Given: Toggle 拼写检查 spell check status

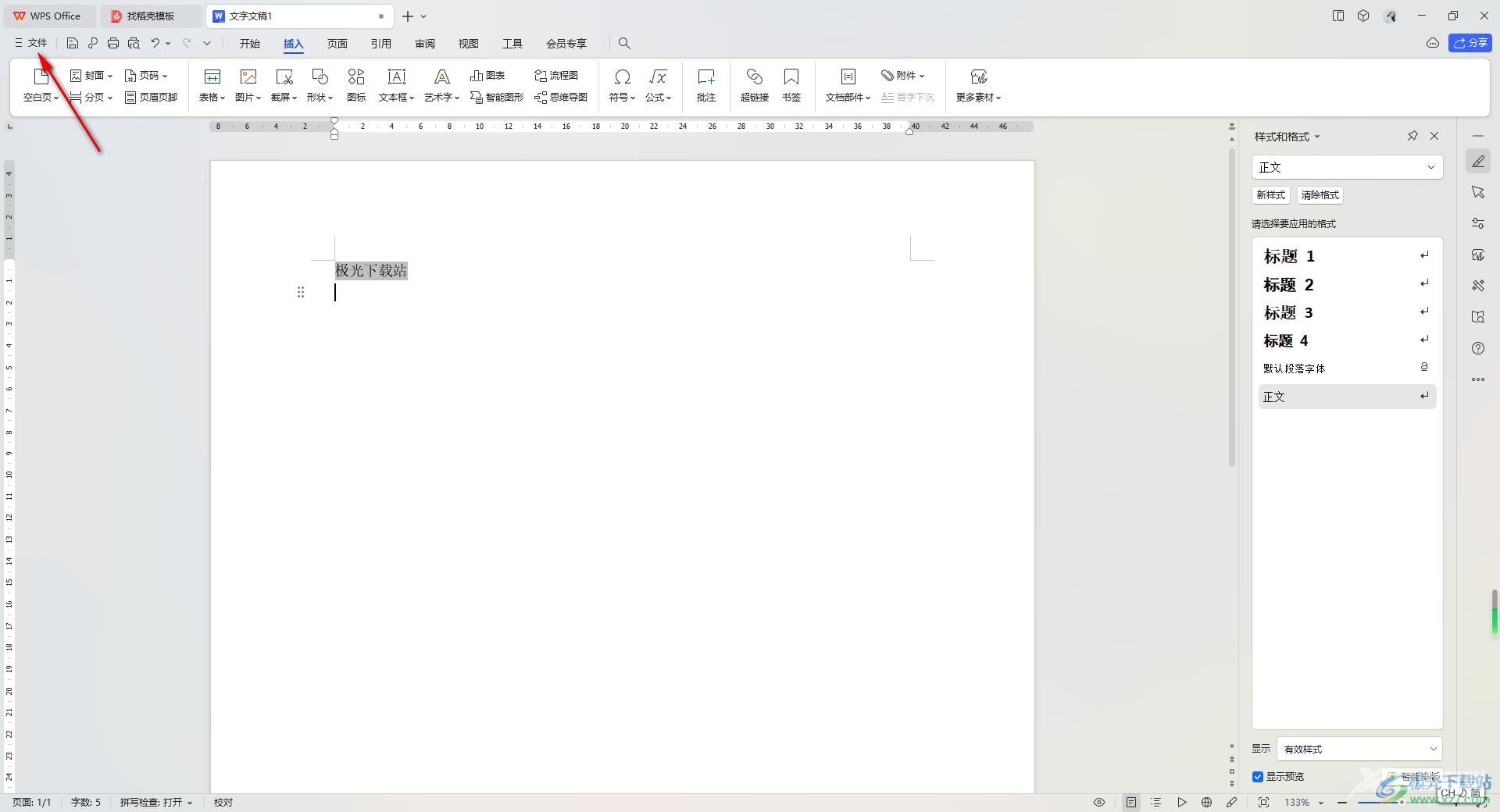Looking at the screenshot, I should 155,802.
